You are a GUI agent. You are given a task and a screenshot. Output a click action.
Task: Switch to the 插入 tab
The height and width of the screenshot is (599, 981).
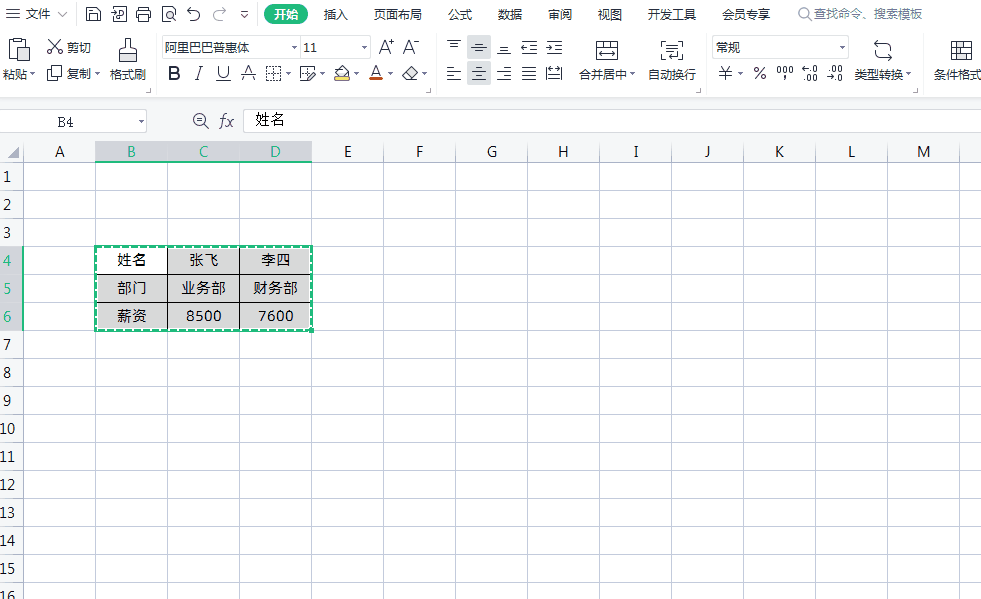335,14
